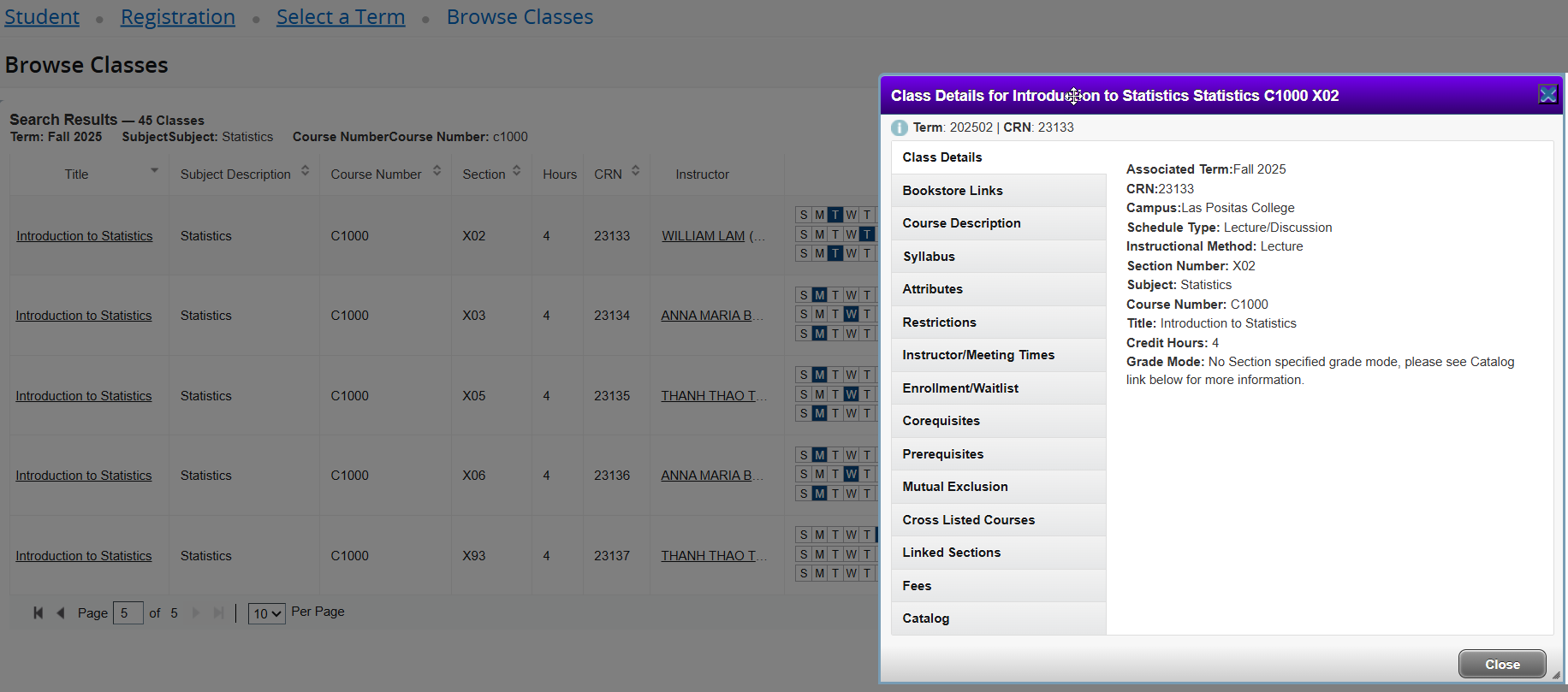Open instructor link WILLIAM LAM
This screenshot has width=1568, height=692.
click(703, 236)
